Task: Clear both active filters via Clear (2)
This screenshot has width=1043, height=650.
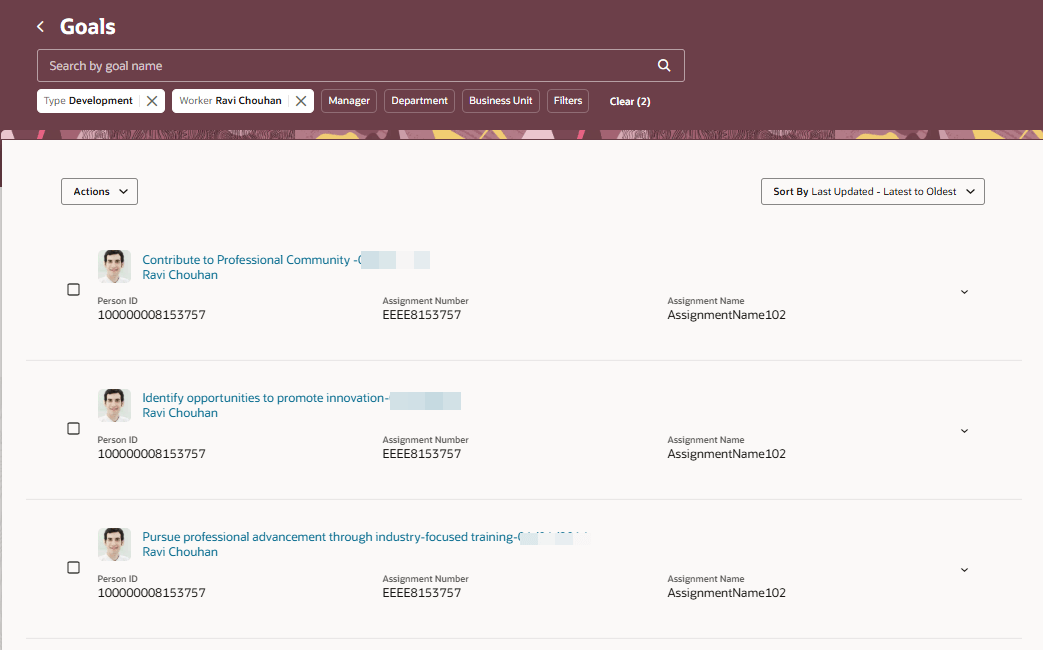Action: click(629, 101)
